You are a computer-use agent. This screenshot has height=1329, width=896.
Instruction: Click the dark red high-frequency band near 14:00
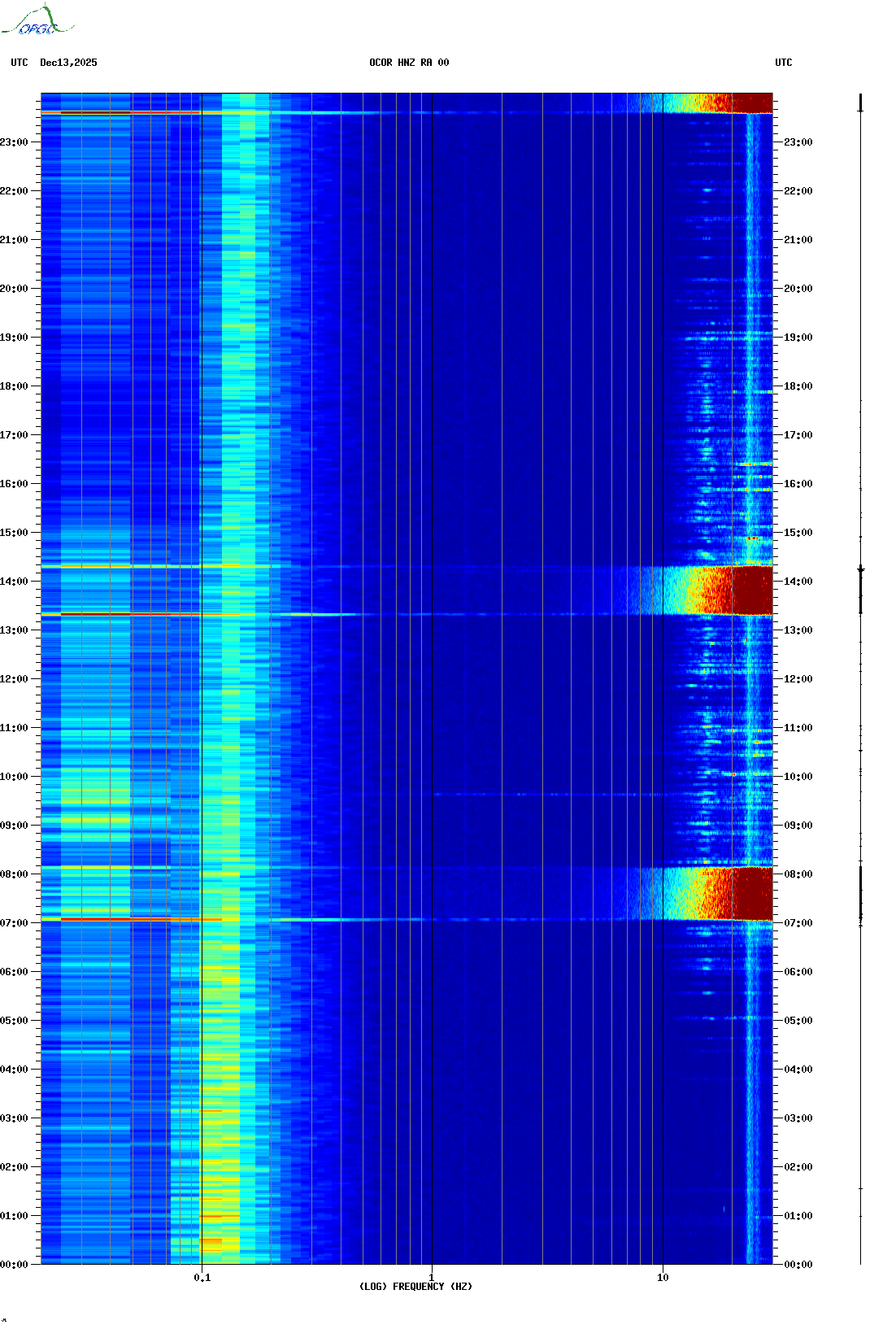748,590
